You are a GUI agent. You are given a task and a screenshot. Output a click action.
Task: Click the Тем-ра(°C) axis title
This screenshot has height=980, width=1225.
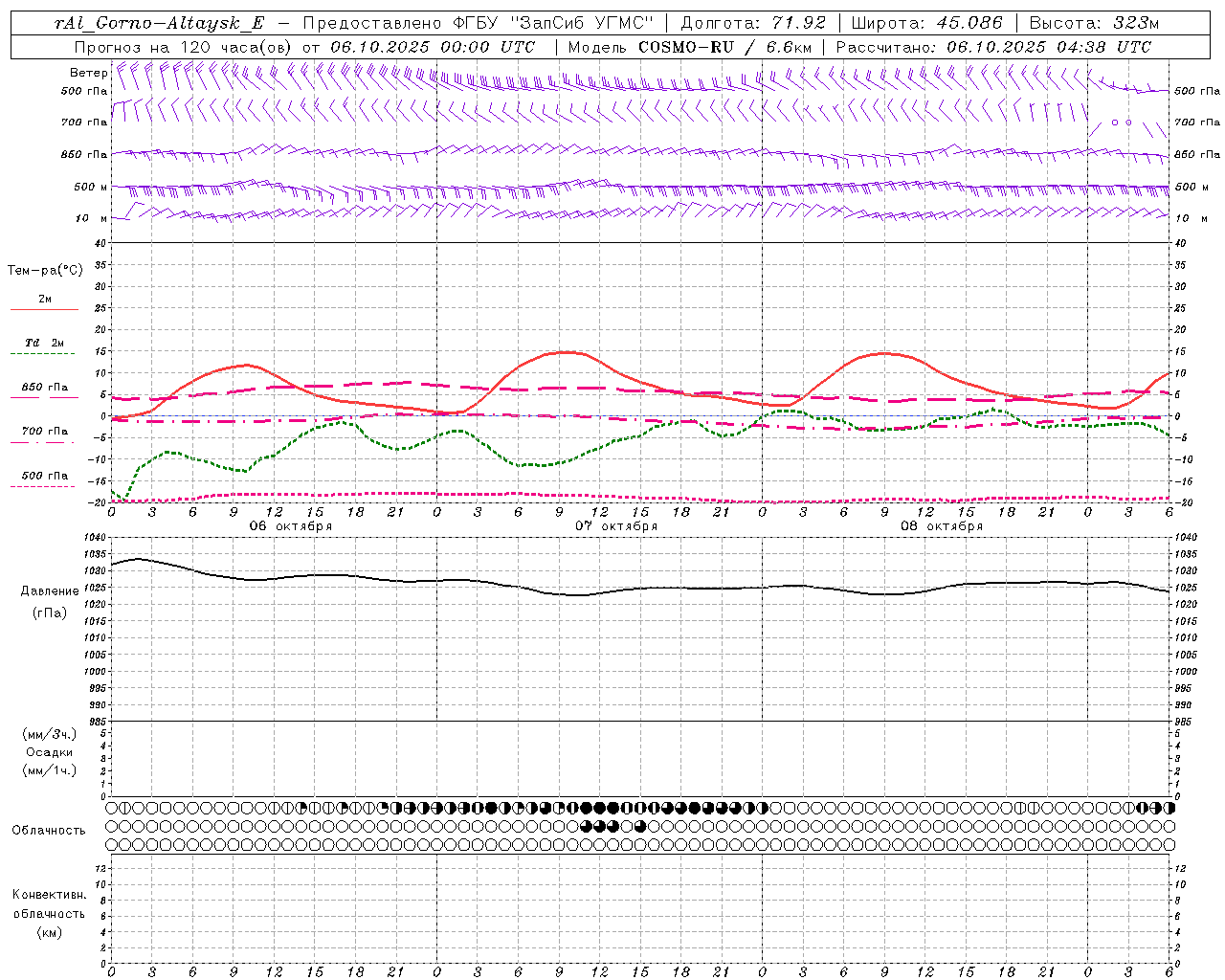[45, 271]
